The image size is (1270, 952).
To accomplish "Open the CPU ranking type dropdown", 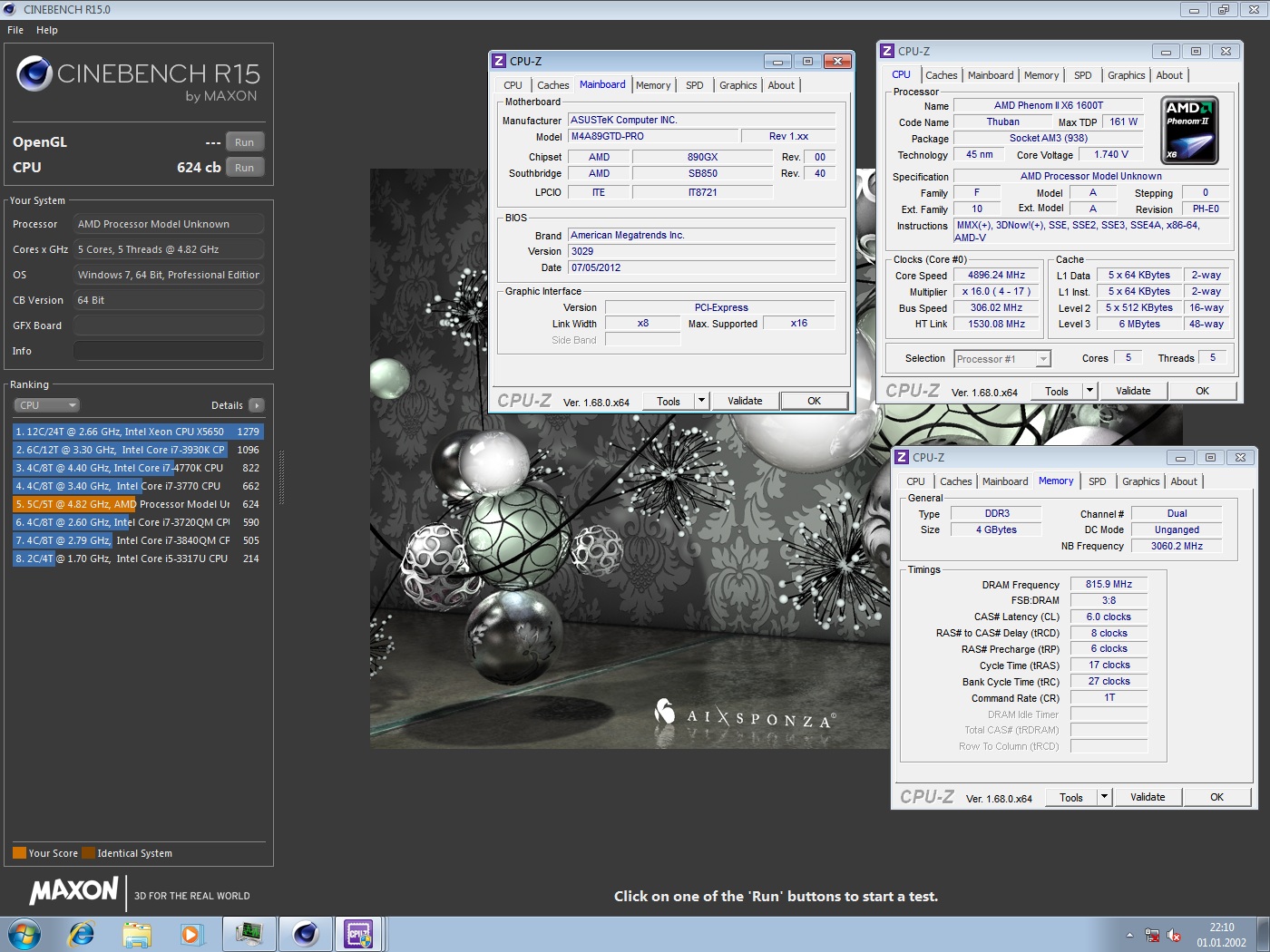I will click(x=46, y=405).
